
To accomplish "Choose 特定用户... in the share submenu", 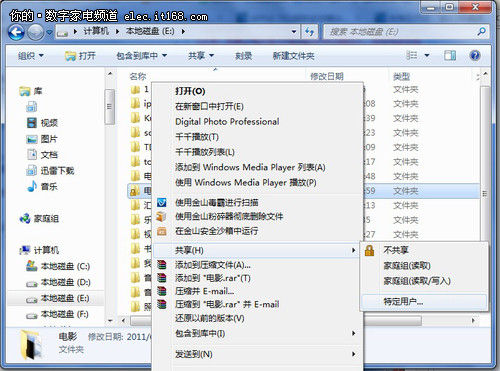I will 424,302.
